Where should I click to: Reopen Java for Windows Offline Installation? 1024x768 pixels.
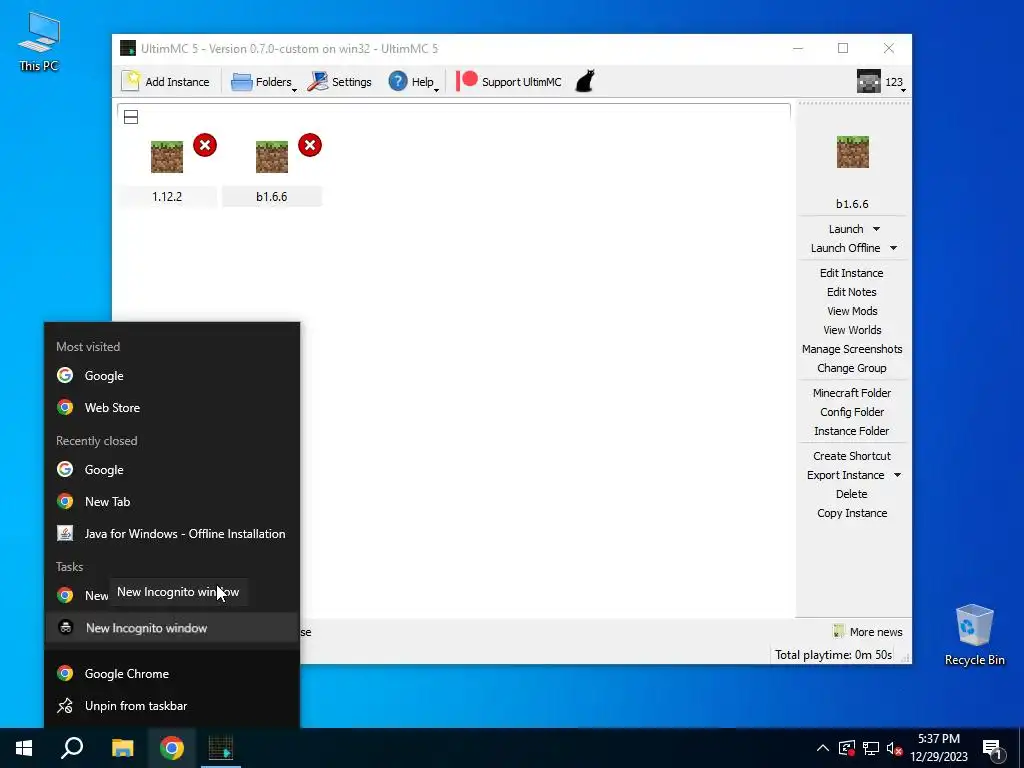click(x=172, y=534)
